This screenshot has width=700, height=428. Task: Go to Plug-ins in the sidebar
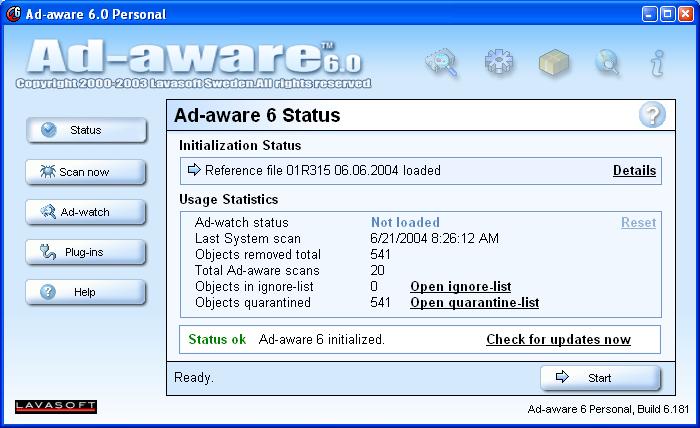(x=86, y=253)
